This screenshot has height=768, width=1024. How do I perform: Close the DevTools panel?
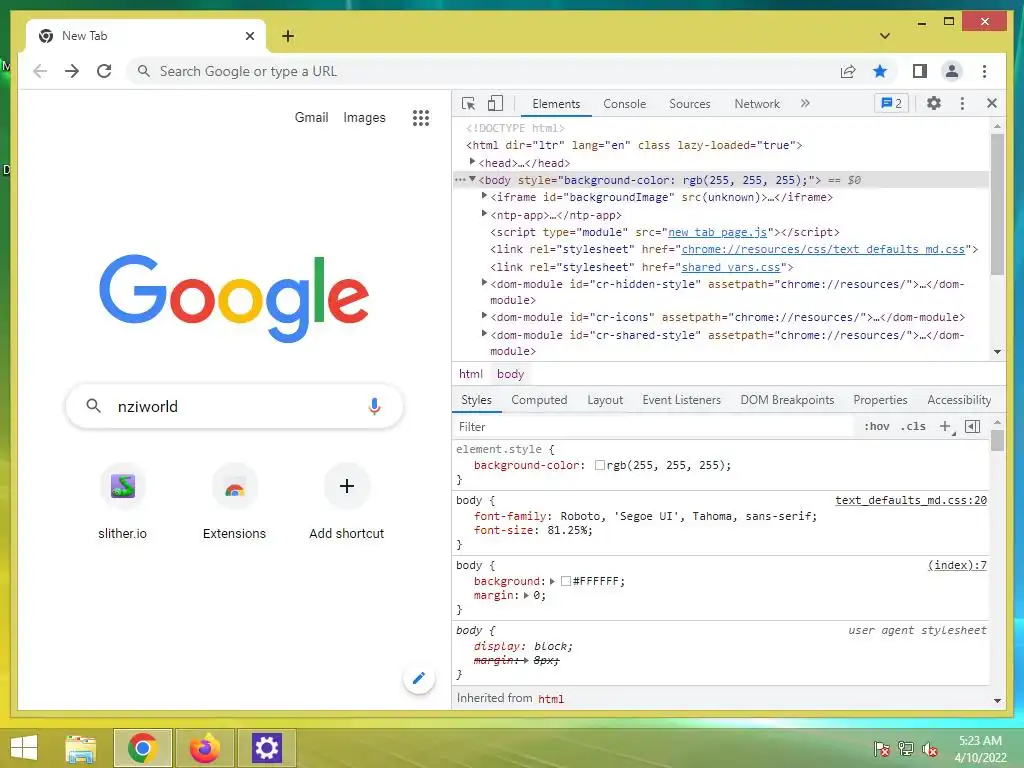991,103
